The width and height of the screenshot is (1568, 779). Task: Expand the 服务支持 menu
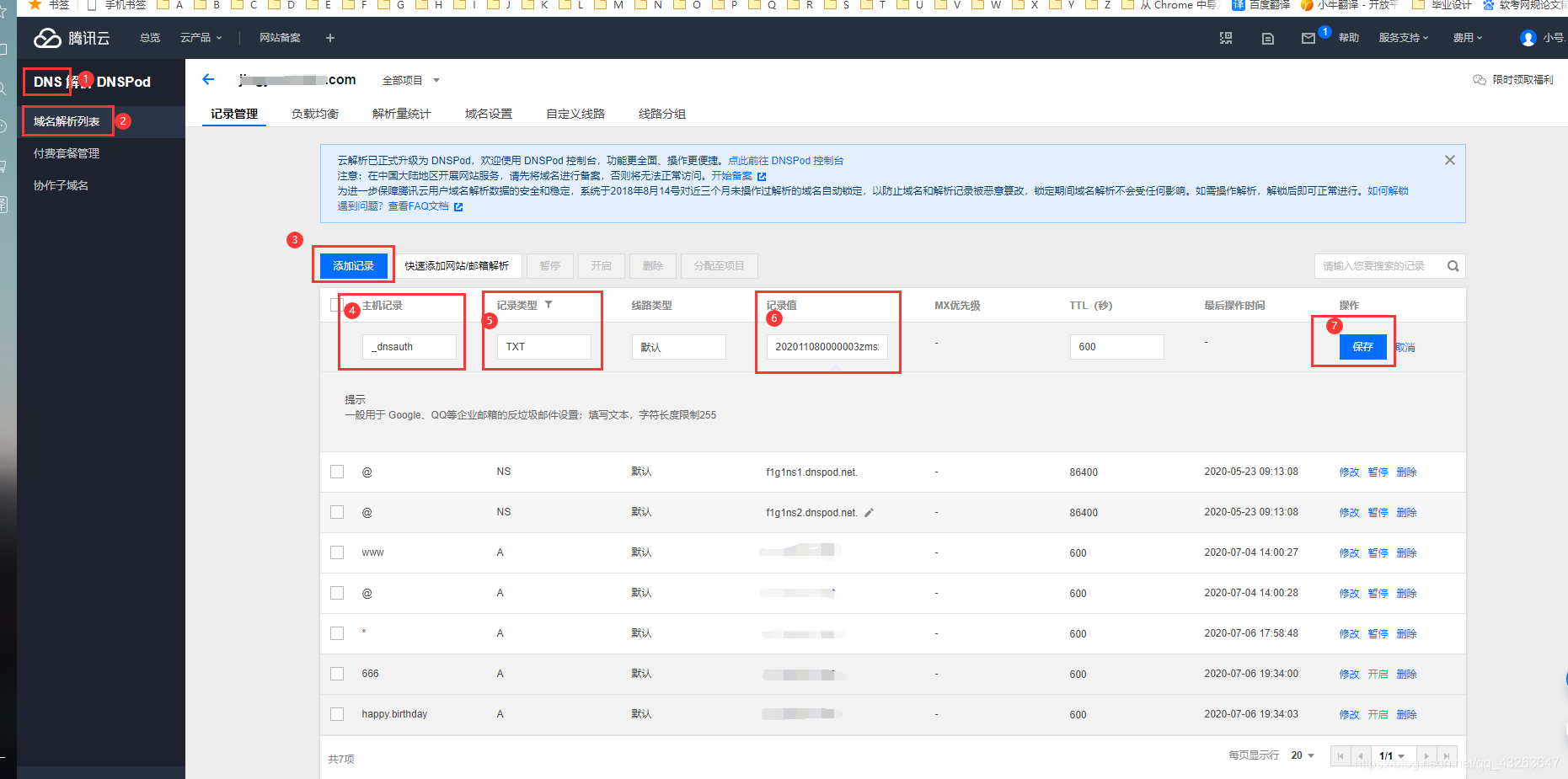pyautogui.click(x=1403, y=38)
